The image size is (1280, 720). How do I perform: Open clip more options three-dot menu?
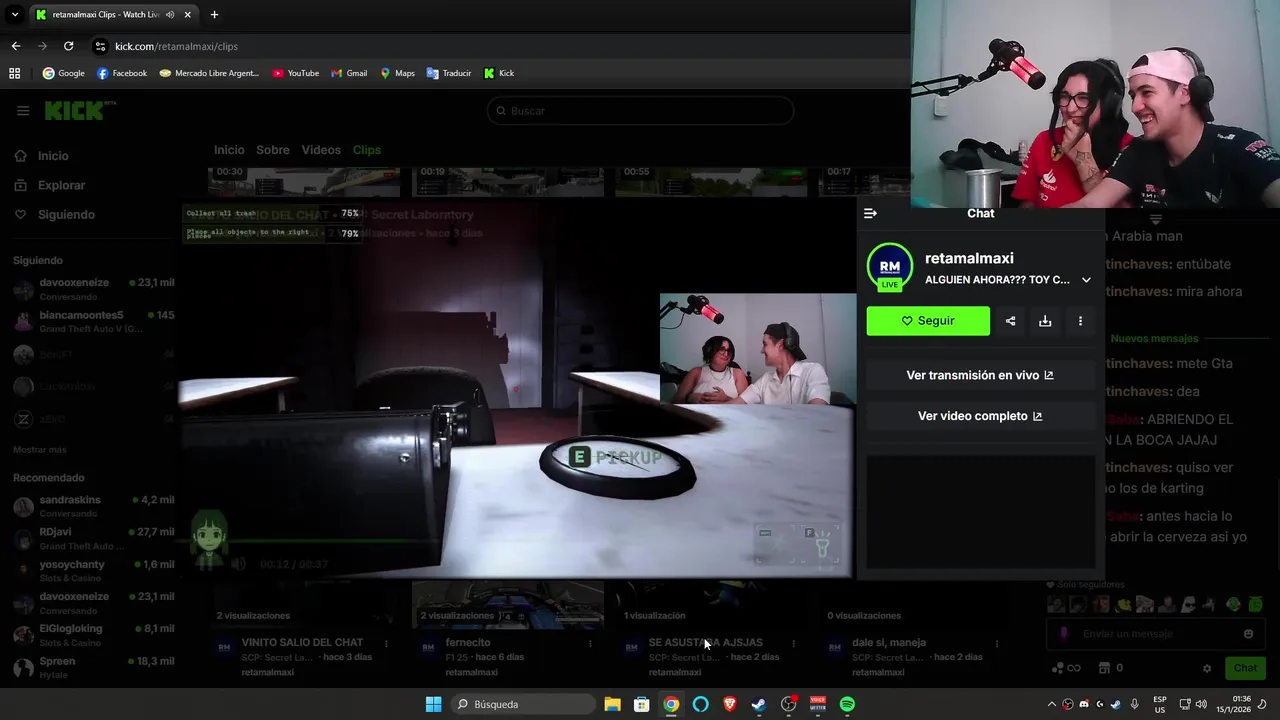(1080, 321)
